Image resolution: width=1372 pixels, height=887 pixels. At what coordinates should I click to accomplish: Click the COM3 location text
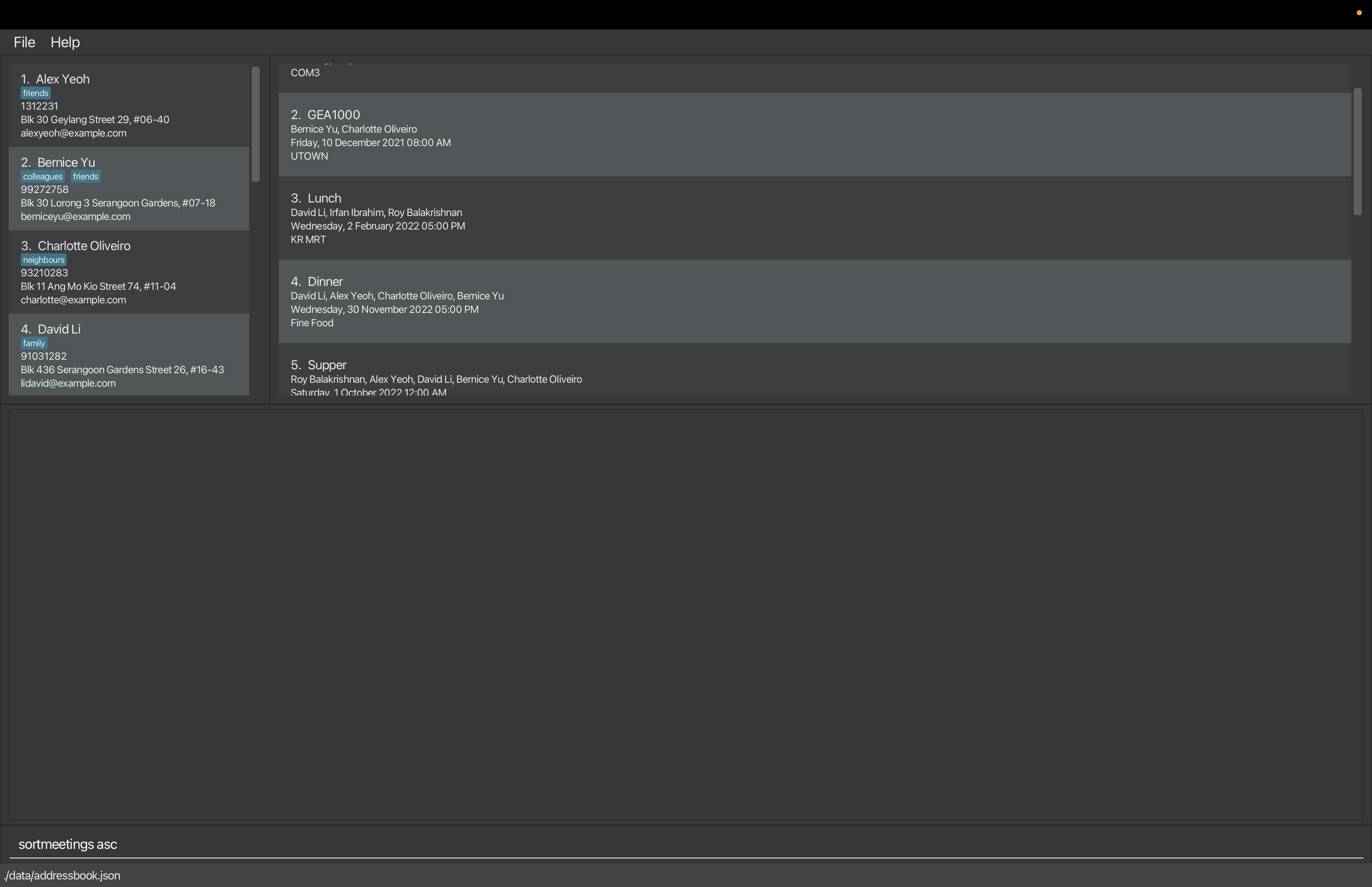(305, 73)
